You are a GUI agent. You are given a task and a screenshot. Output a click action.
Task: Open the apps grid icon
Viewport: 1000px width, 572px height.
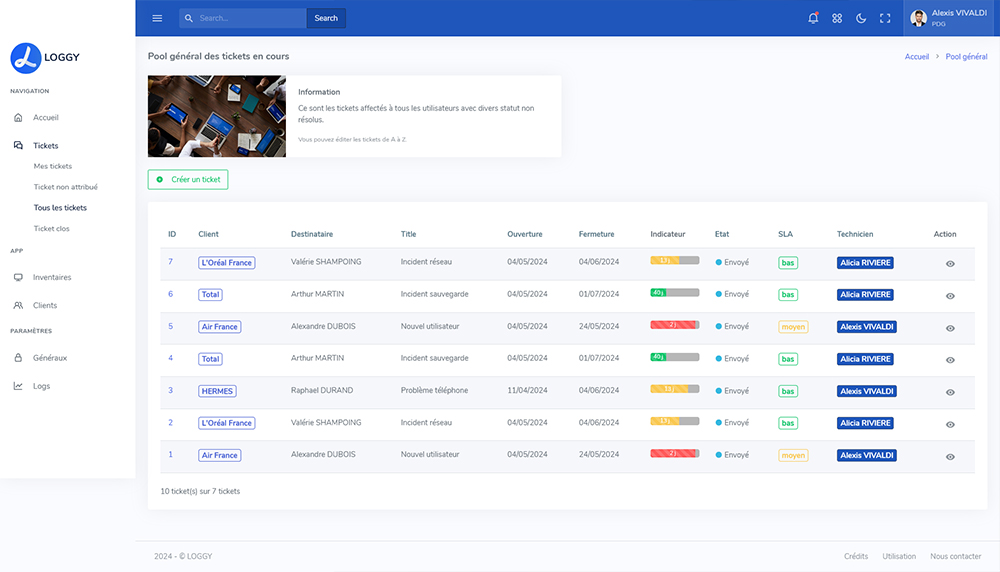[x=837, y=18]
